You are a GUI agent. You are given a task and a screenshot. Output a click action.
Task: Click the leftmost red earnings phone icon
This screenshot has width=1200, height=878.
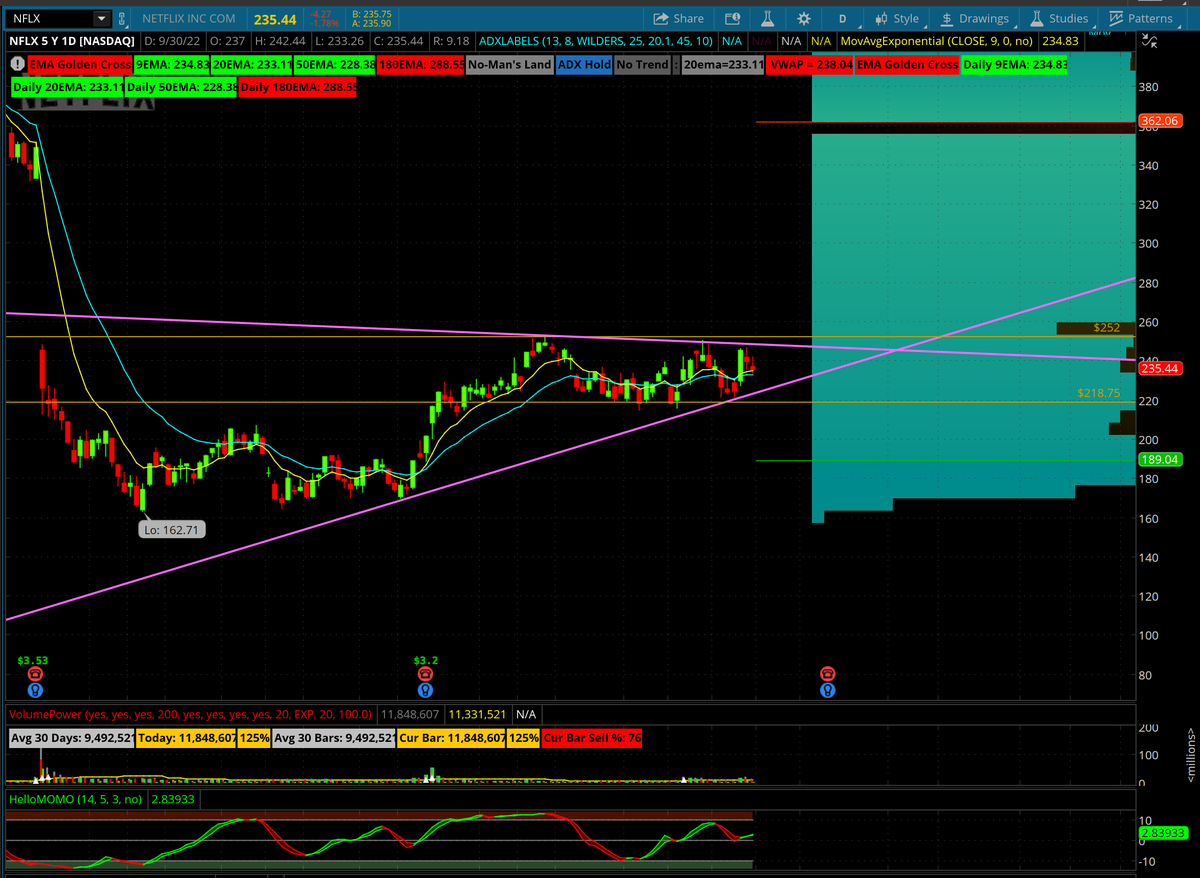pos(36,674)
